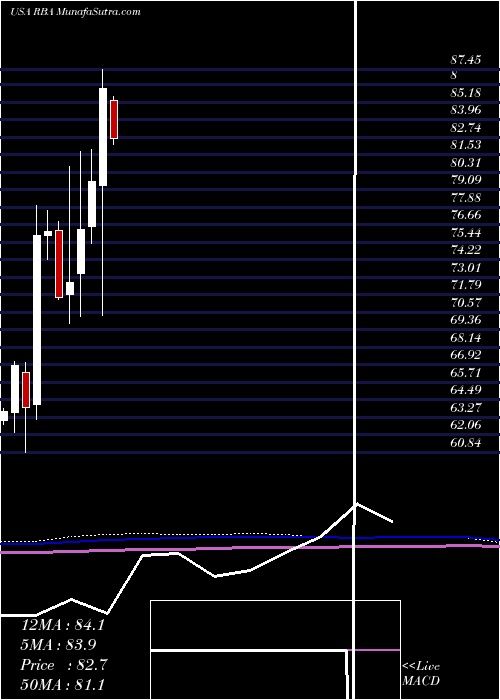Click the 65.71 price axis label
The height and width of the screenshot is (700, 500).
coord(466,372)
